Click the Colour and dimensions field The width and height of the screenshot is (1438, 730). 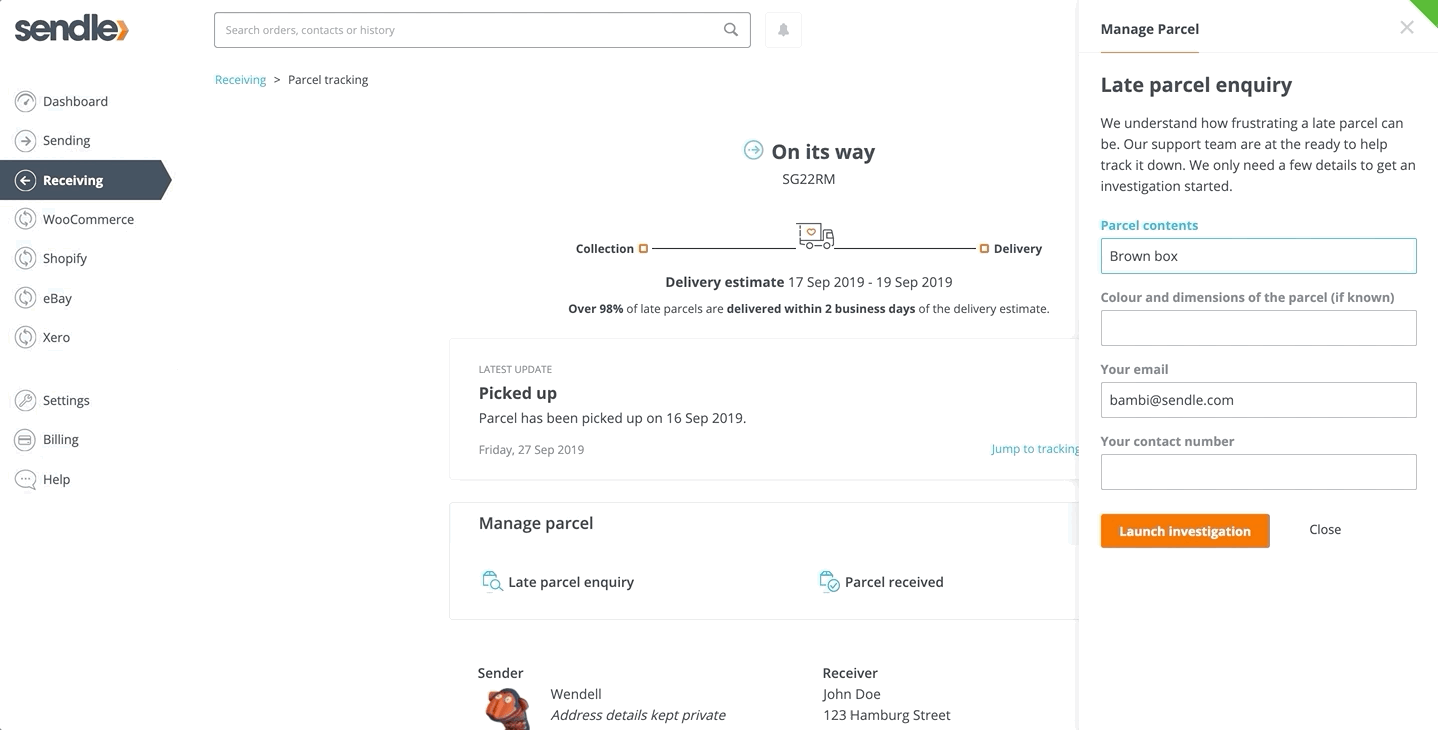1258,328
